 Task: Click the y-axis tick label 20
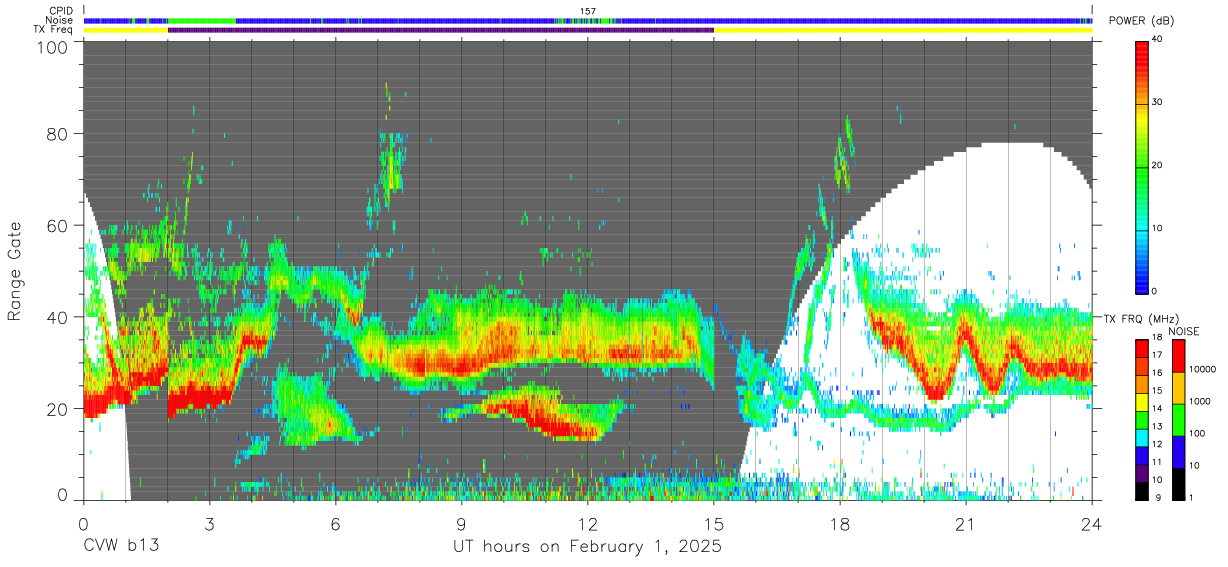click(x=58, y=409)
